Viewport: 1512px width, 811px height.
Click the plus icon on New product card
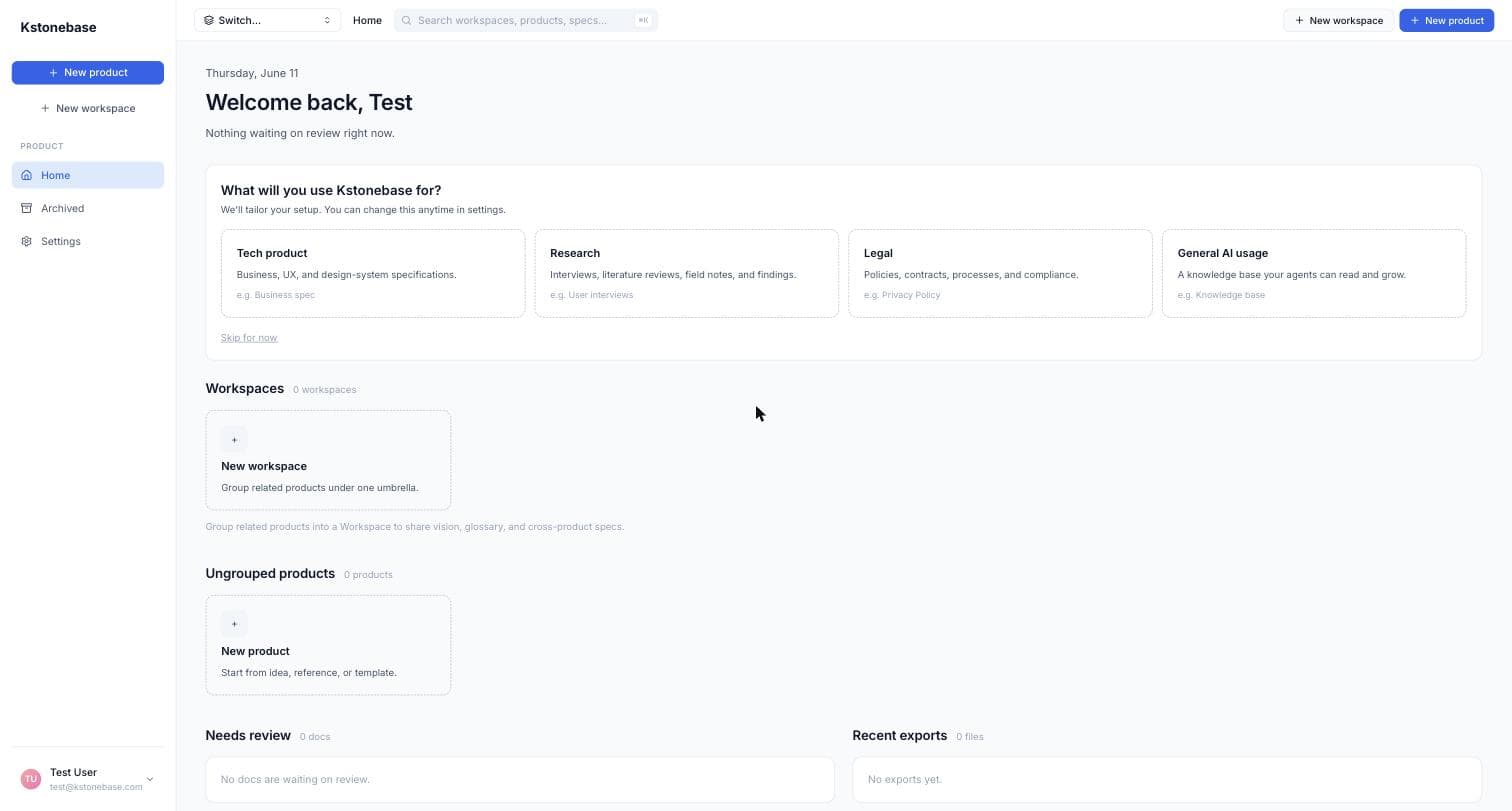click(x=234, y=624)
